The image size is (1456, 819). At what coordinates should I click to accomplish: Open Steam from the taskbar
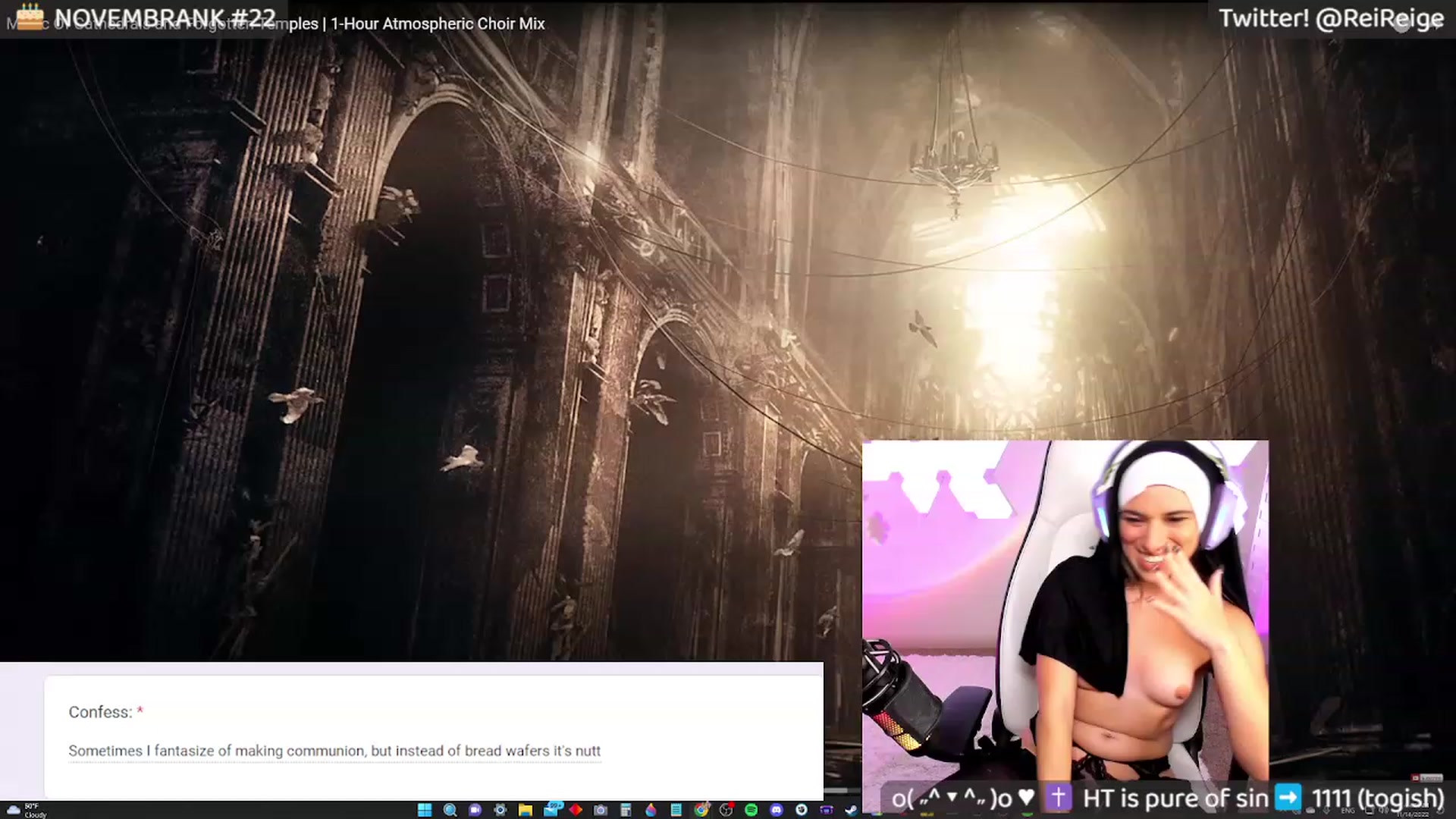[851, 810]
